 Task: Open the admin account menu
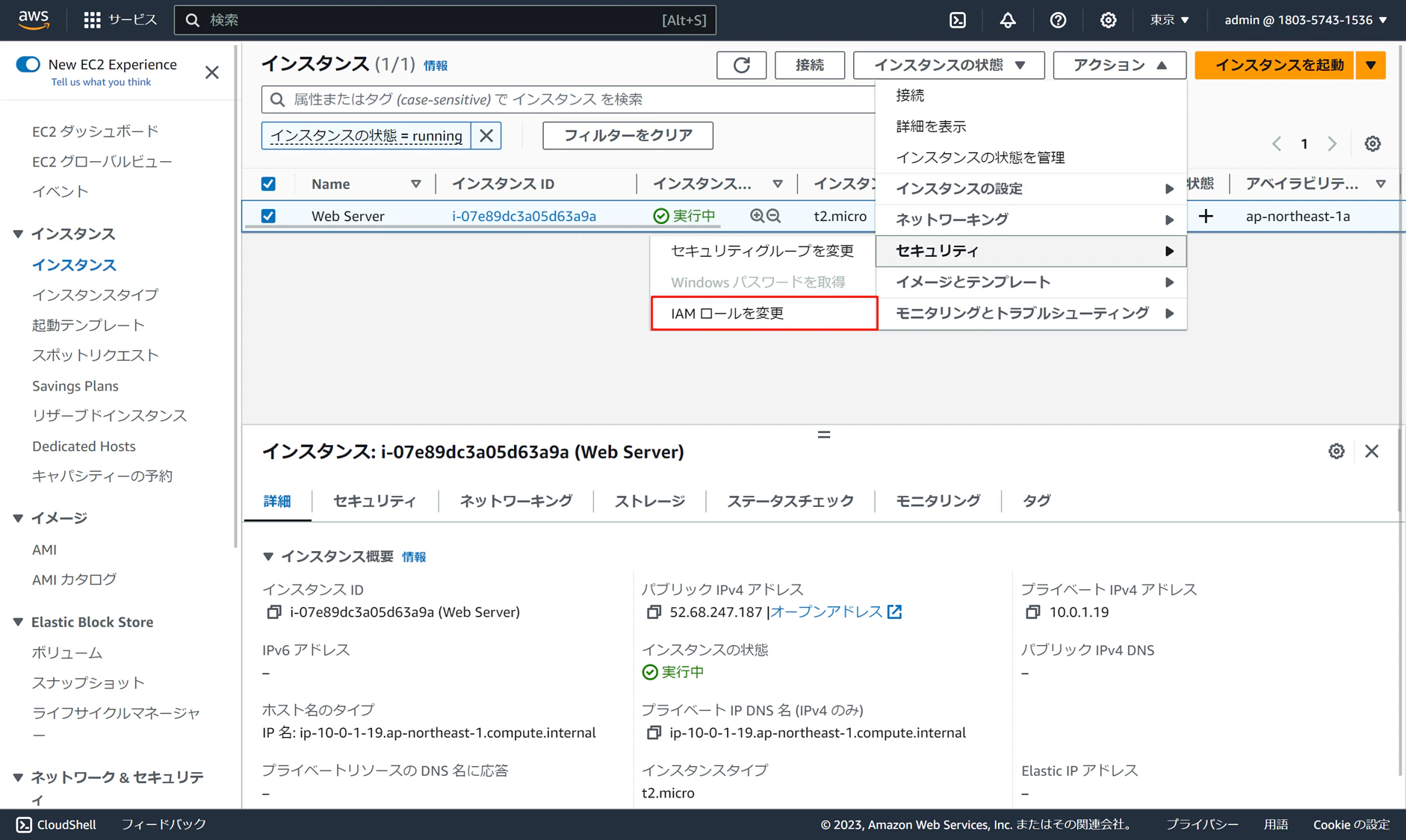pyautogui.click(x=1305, y=20)
